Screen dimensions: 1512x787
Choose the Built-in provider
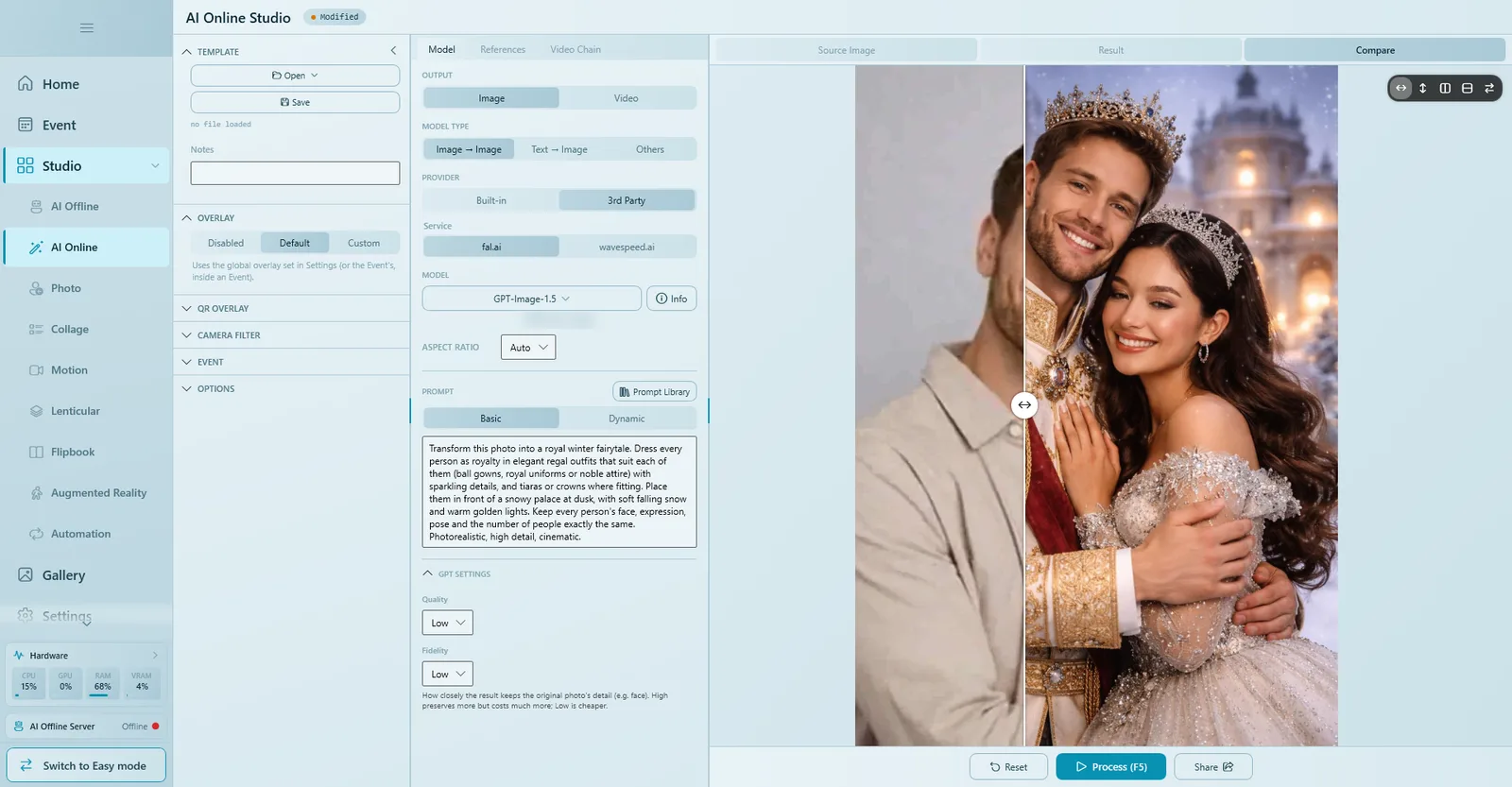(491, 200)
